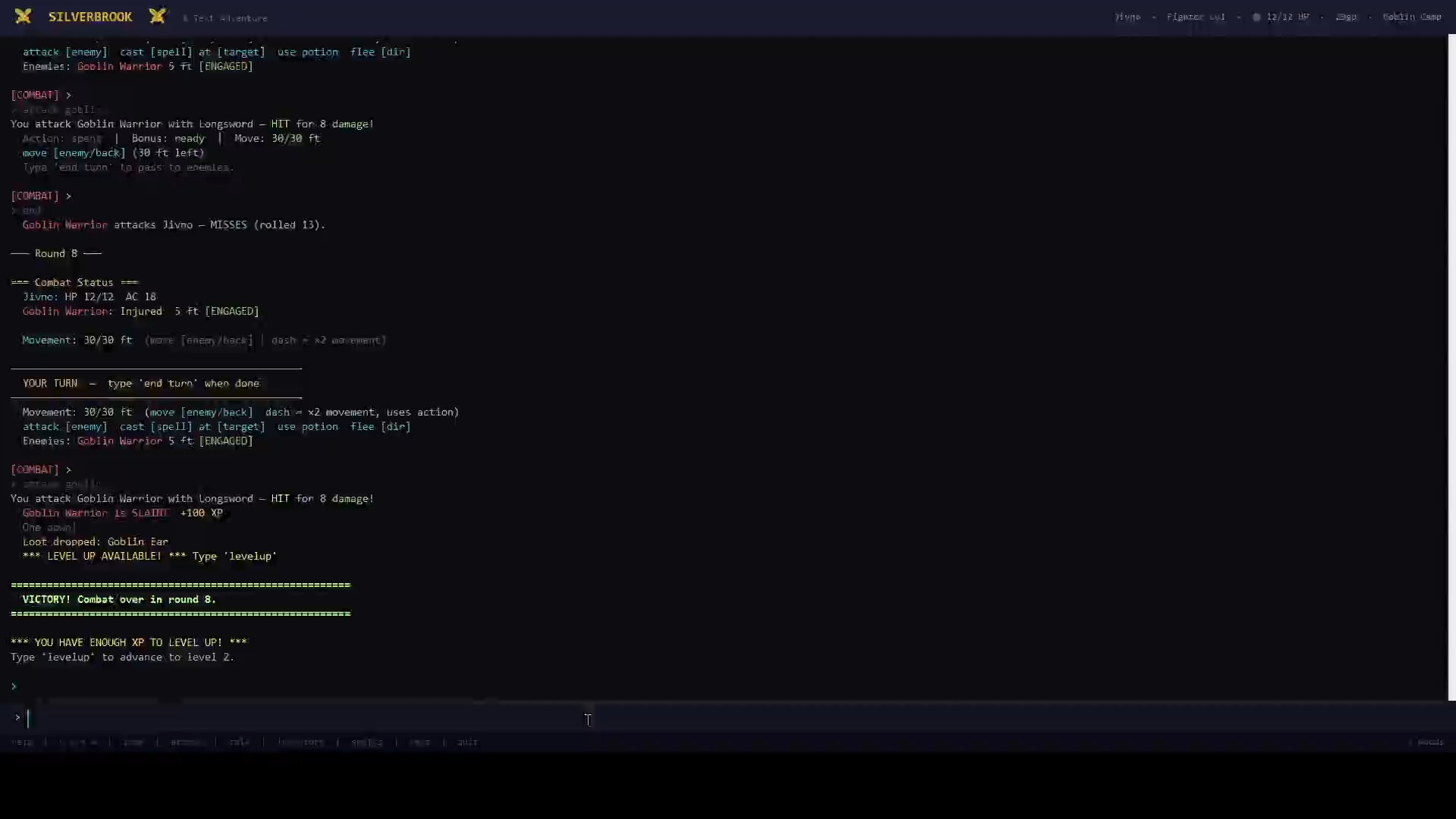Click the Fighter Lvl 1 class label
Screen dimensions: 1456x819
point(1195,17)
